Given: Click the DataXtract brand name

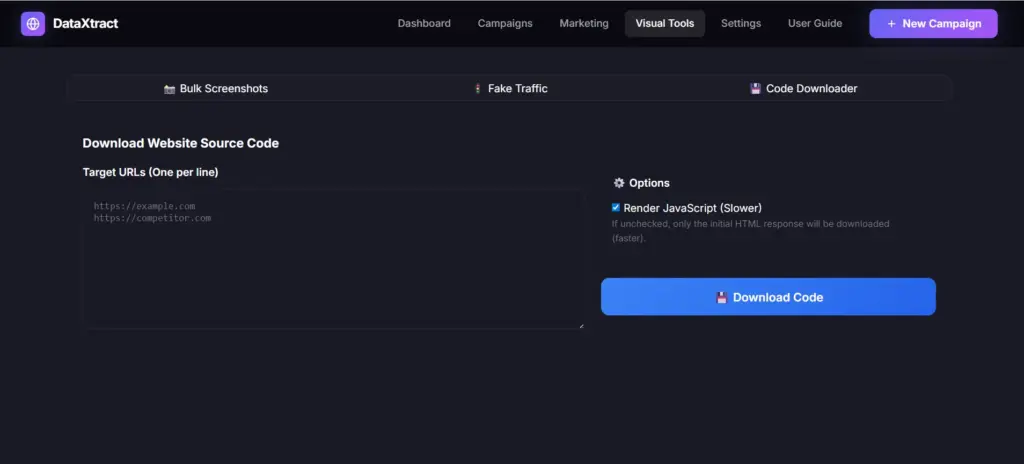Looking at the screenshot, I should (86, 24).
